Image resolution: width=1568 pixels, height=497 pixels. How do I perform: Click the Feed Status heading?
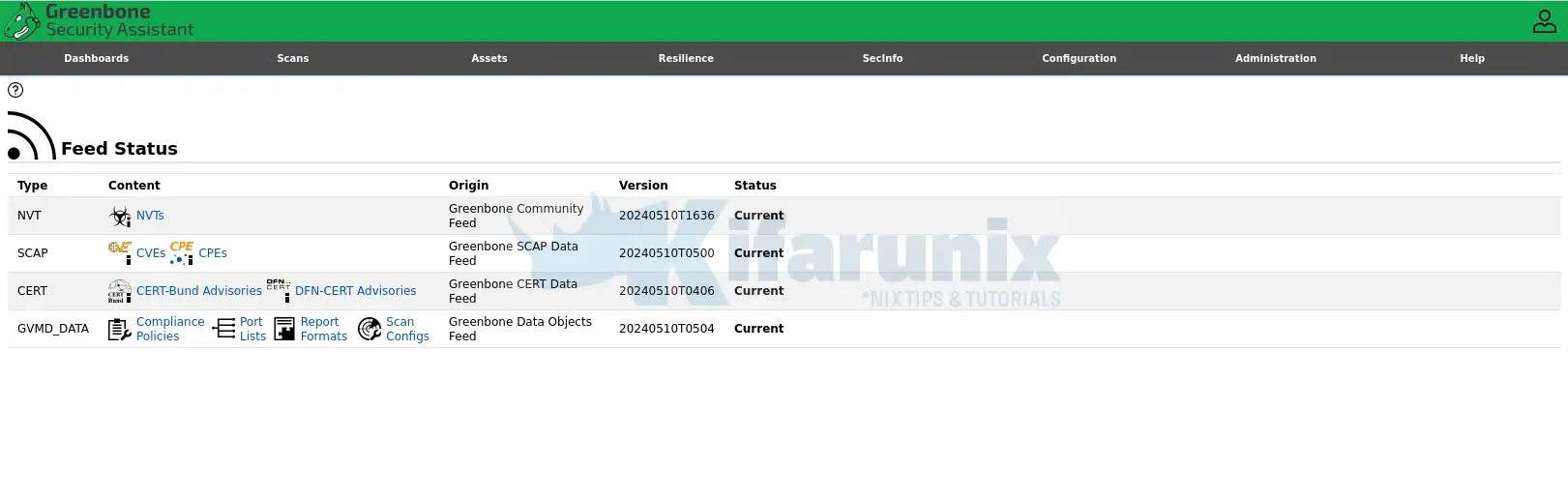[119, 149]
